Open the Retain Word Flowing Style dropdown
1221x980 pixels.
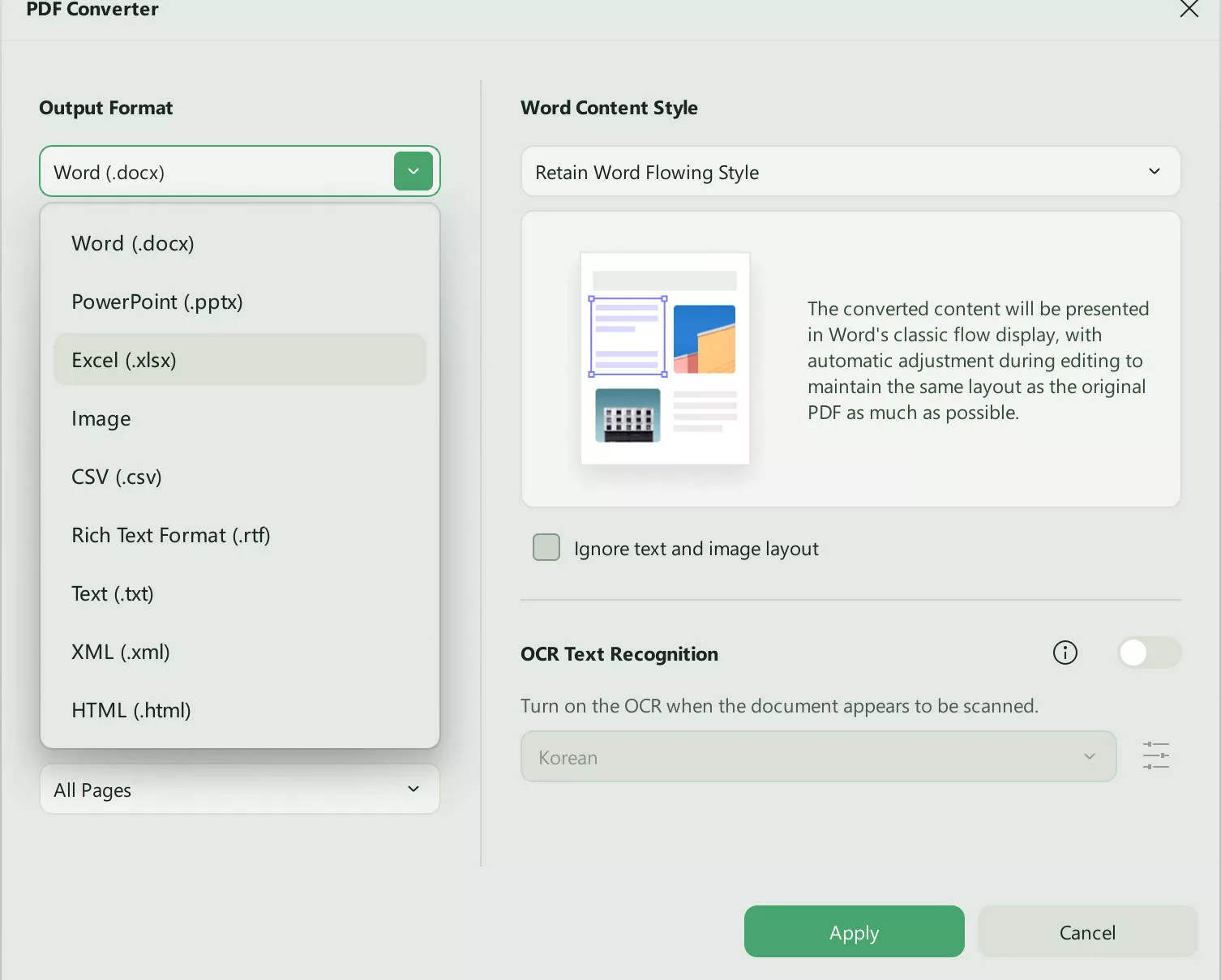tap(850, 171)
